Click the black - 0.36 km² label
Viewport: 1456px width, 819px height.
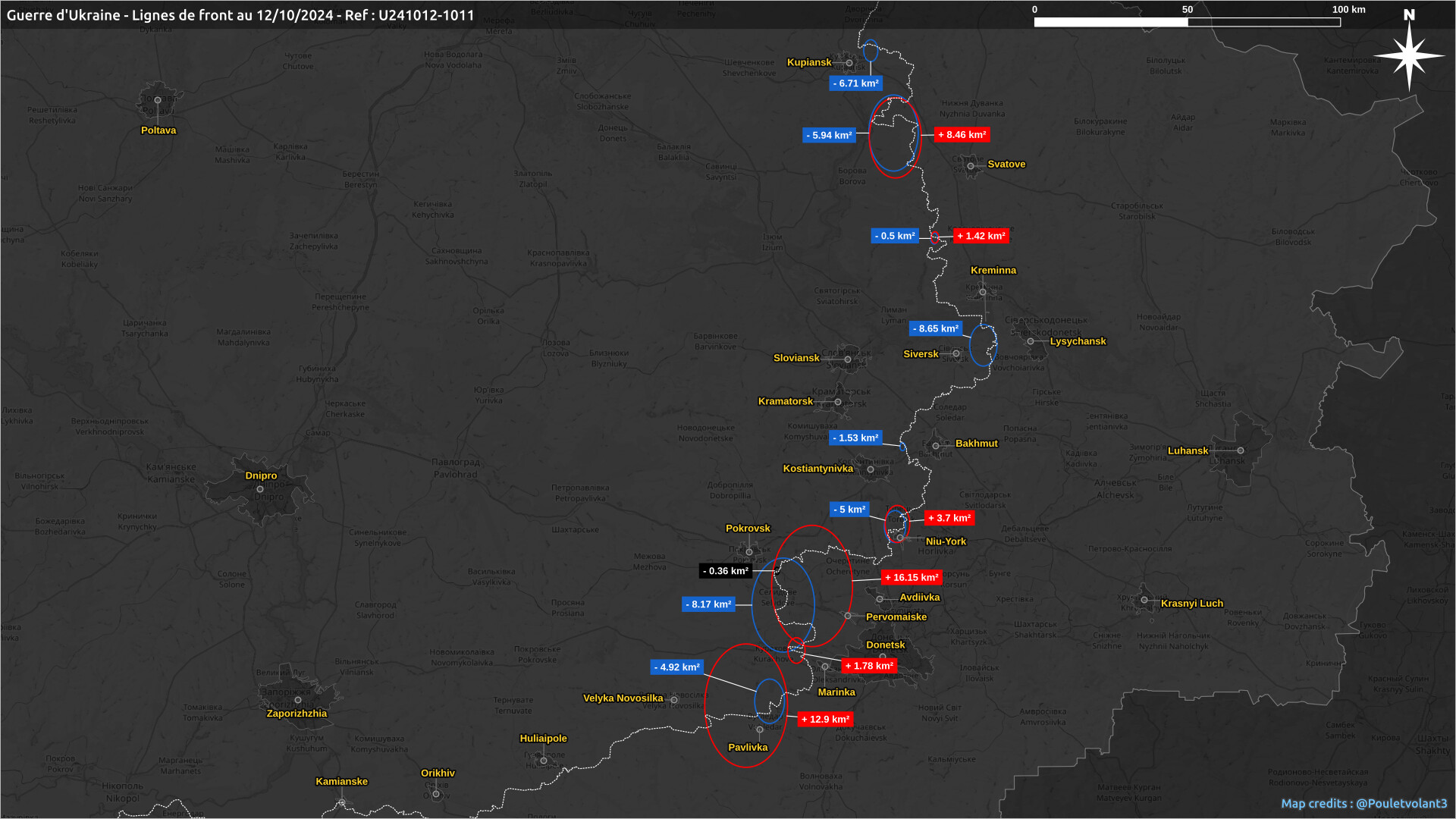(726, 571)
